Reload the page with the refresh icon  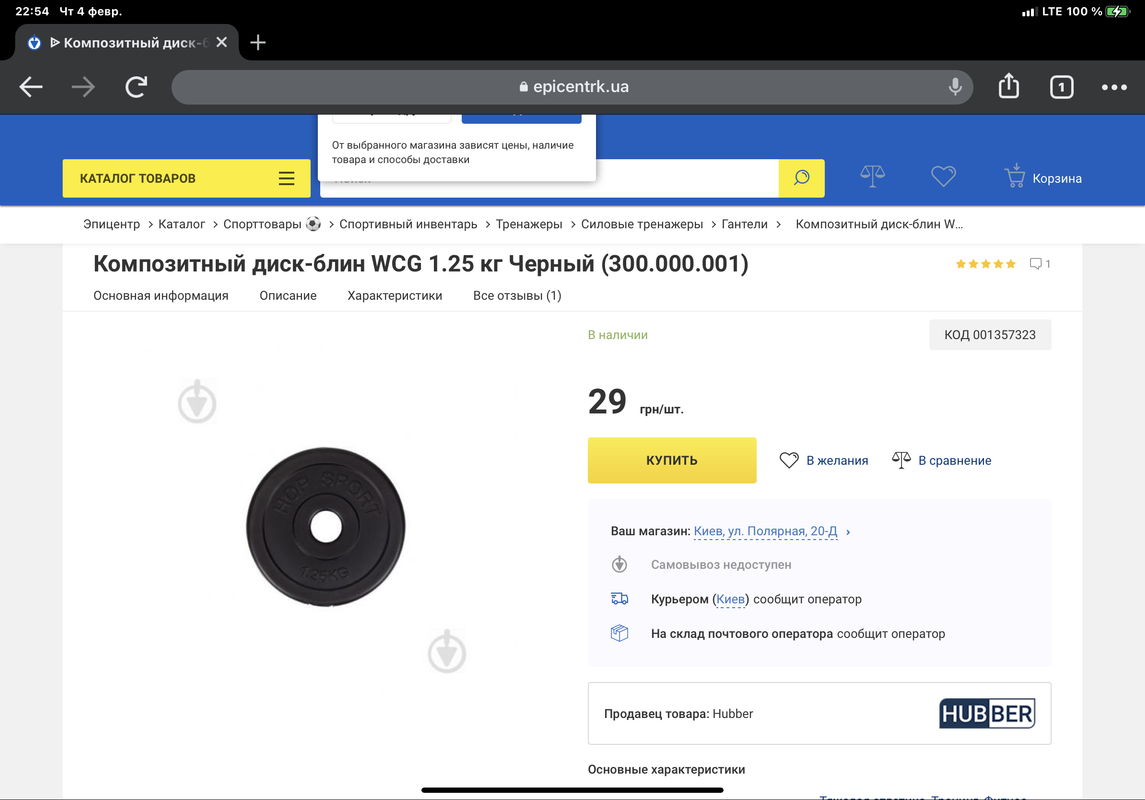point(137,87)
